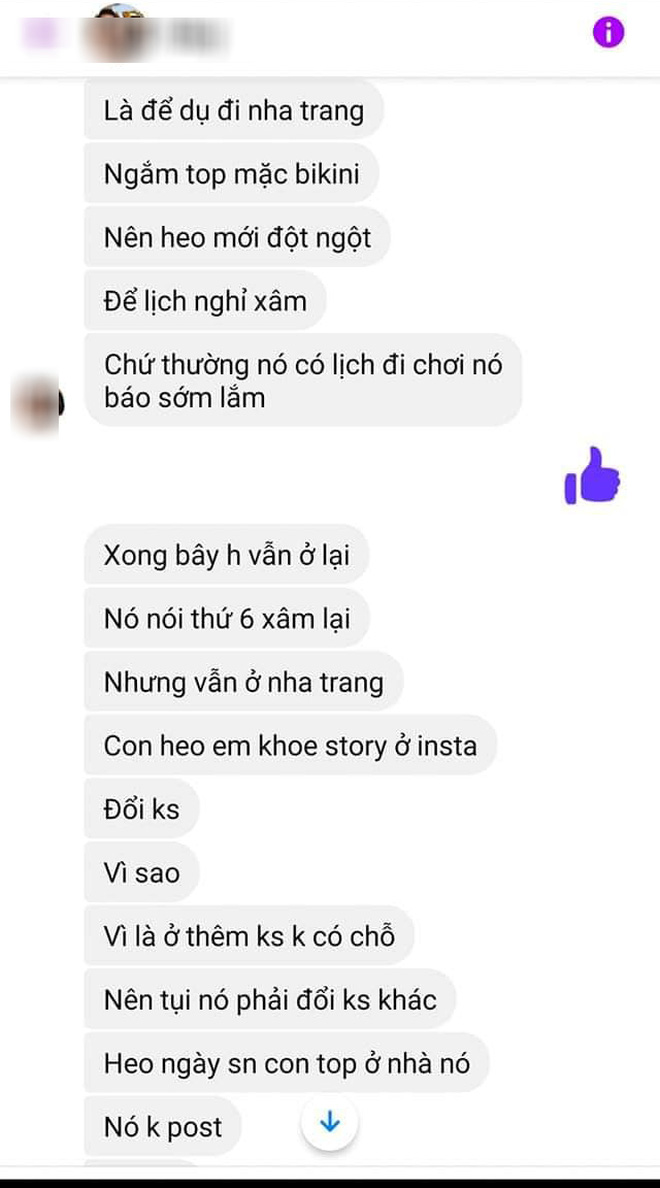Click the "Nên heo mới đột ngột" message

237,238
